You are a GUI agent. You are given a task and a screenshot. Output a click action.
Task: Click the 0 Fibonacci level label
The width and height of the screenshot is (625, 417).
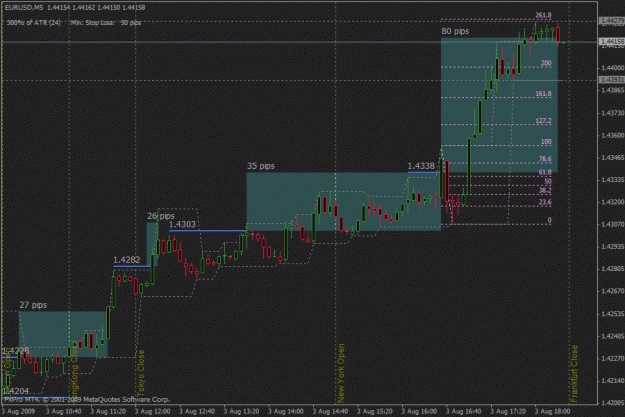coord(550,220)
